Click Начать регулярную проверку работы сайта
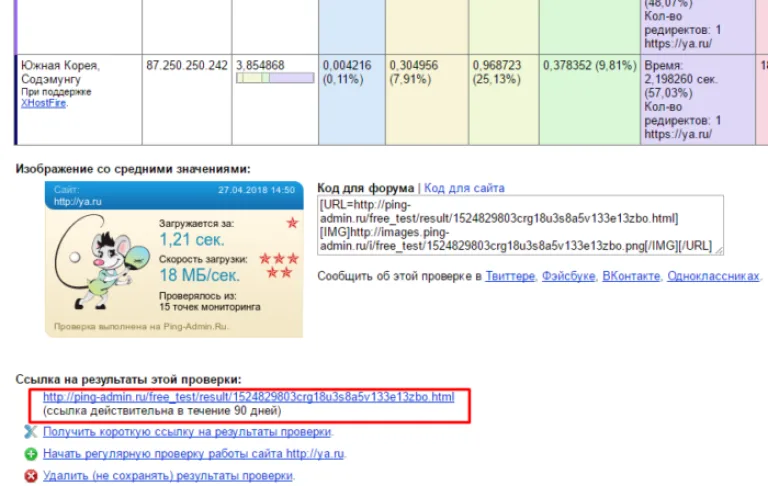The width and height of the screenshot is (768, 486). pyautogui.click(x=193, y=454)
